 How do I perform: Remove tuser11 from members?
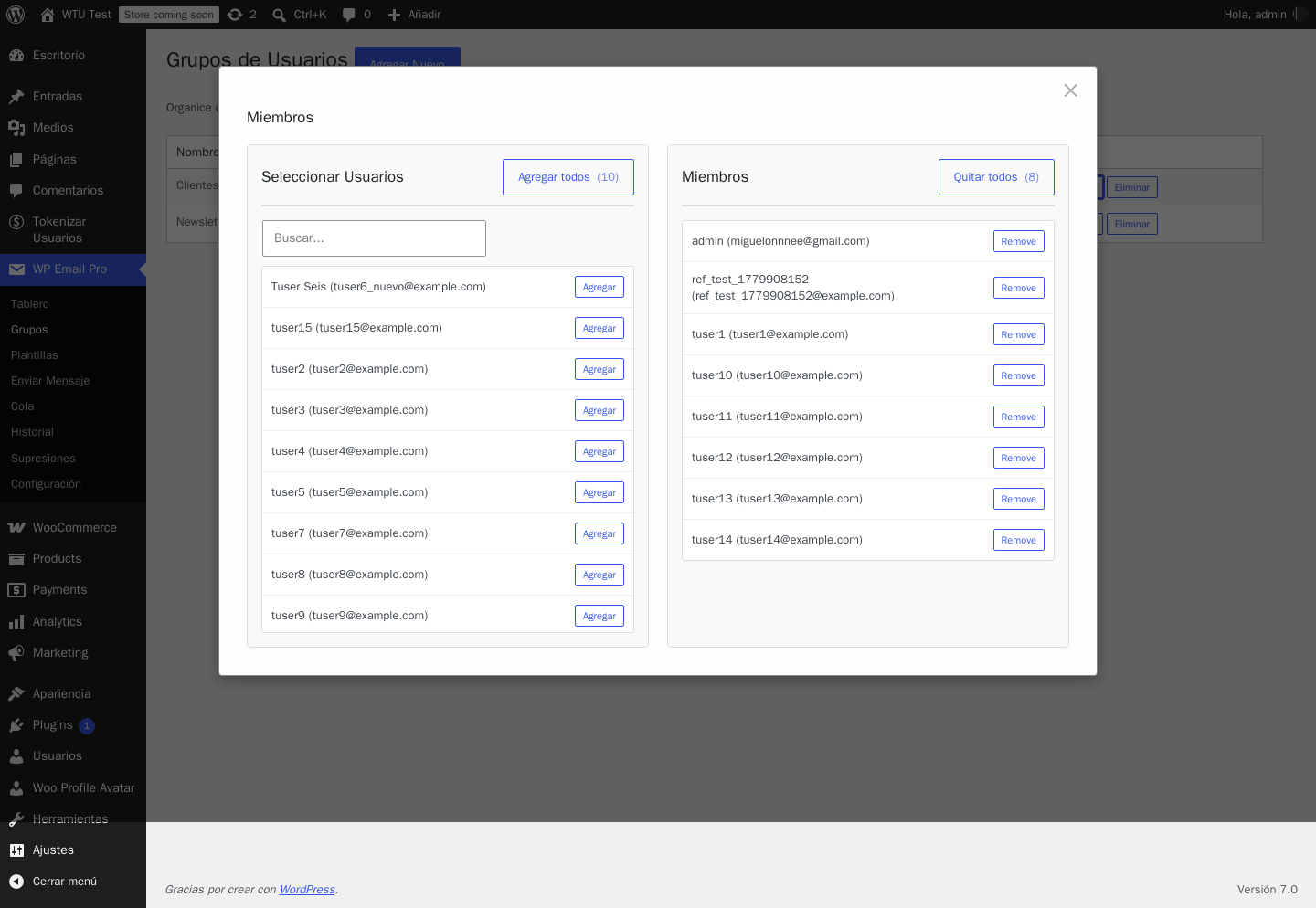[1019, 417]
